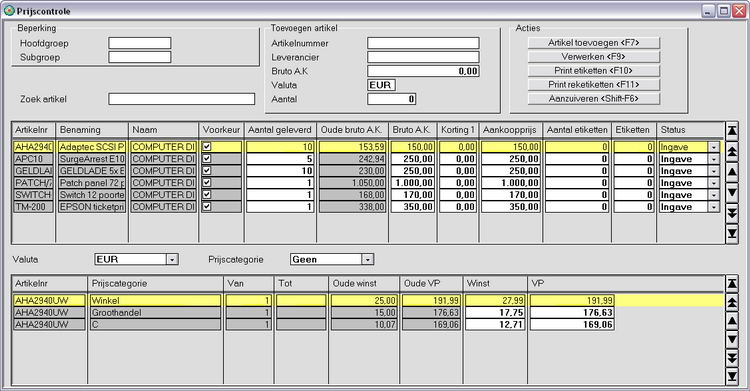
Task: Click the Aantal geleverd column header
Action: coord(280,130)
